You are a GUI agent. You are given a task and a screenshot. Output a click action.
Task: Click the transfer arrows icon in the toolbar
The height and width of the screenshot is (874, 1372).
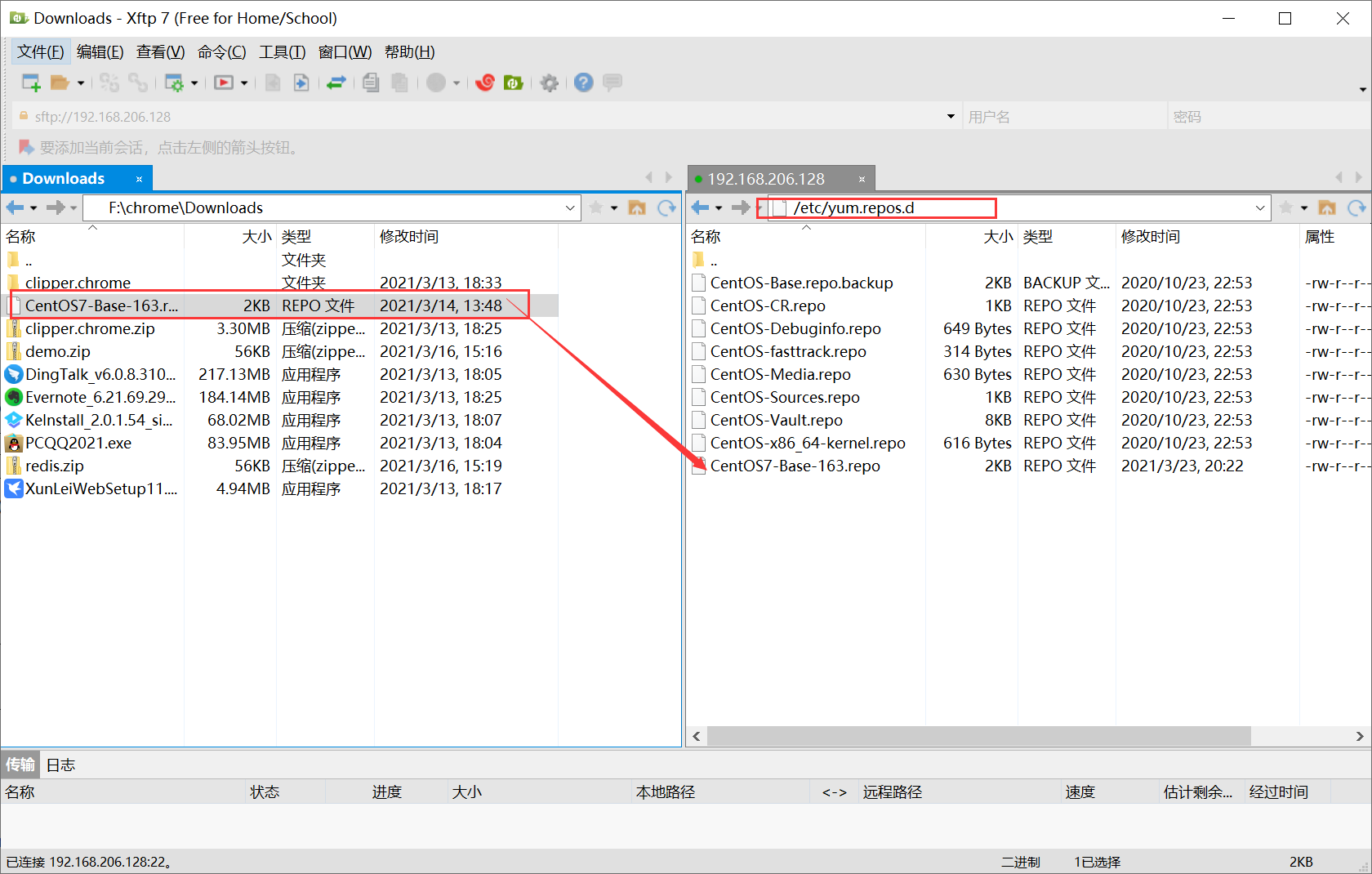pyautogui.click(x=336, y=82)
